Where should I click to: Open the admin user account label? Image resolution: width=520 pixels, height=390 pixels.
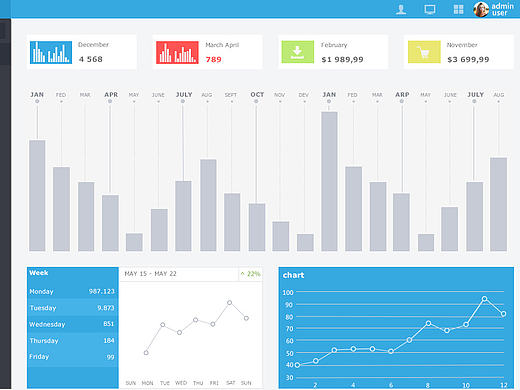click(x=503, y=9)
